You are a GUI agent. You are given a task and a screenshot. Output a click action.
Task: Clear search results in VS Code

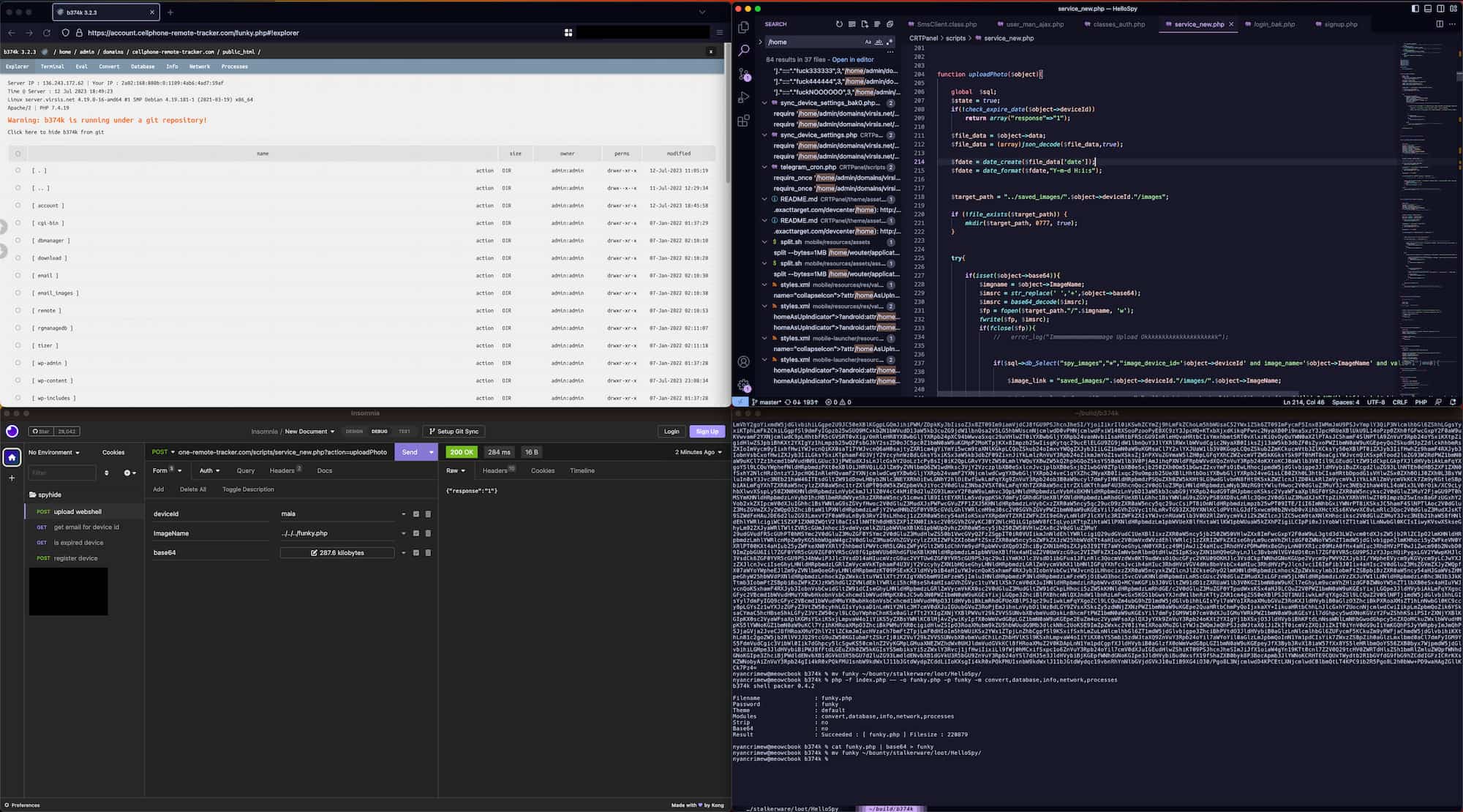[851, 24]
